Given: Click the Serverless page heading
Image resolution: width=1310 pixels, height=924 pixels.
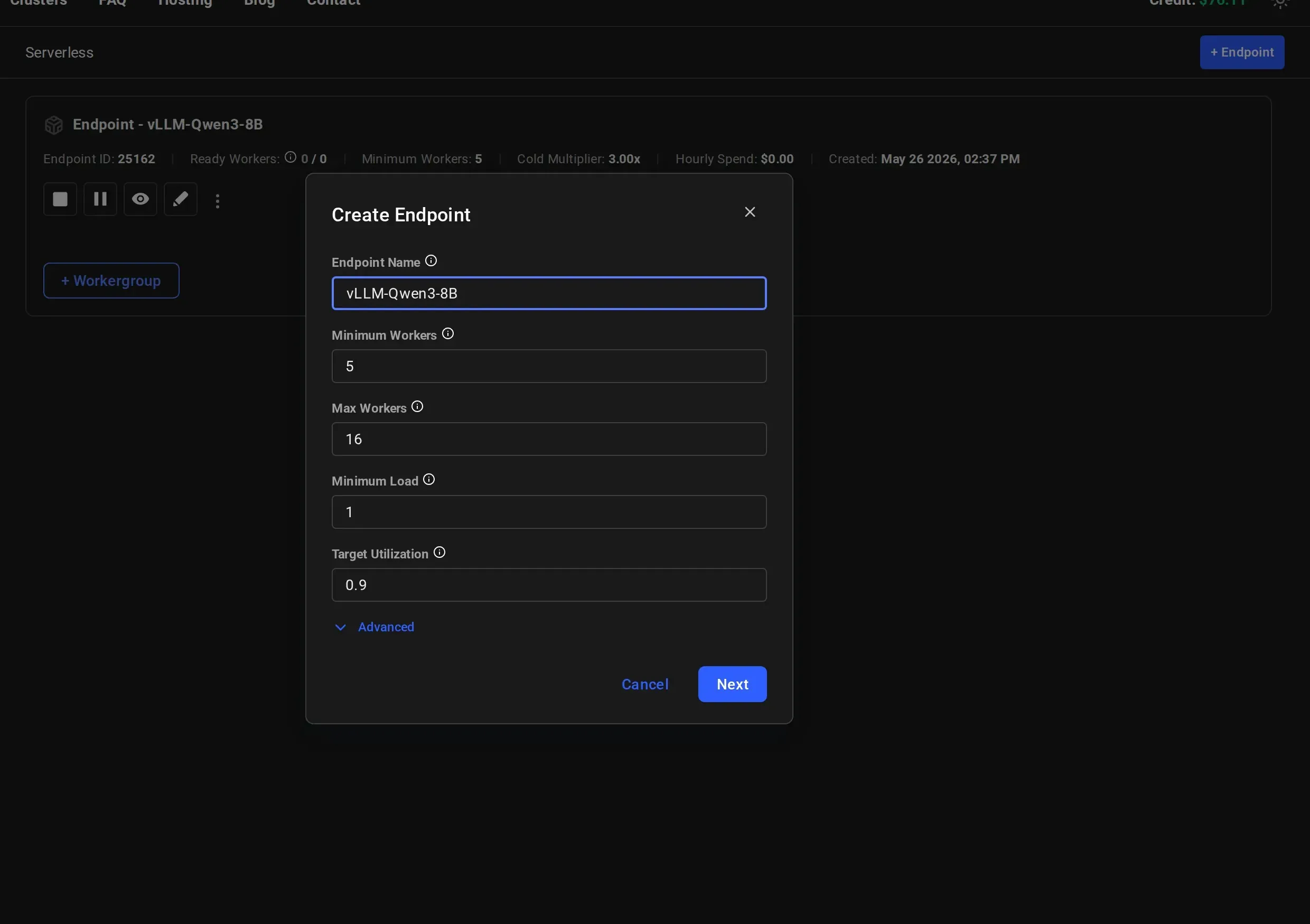Looking at the screenshot, I should click(x=59, y=52).
